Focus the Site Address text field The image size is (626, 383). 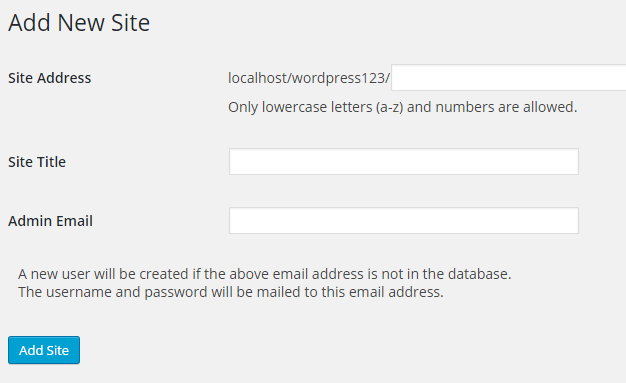509,77
